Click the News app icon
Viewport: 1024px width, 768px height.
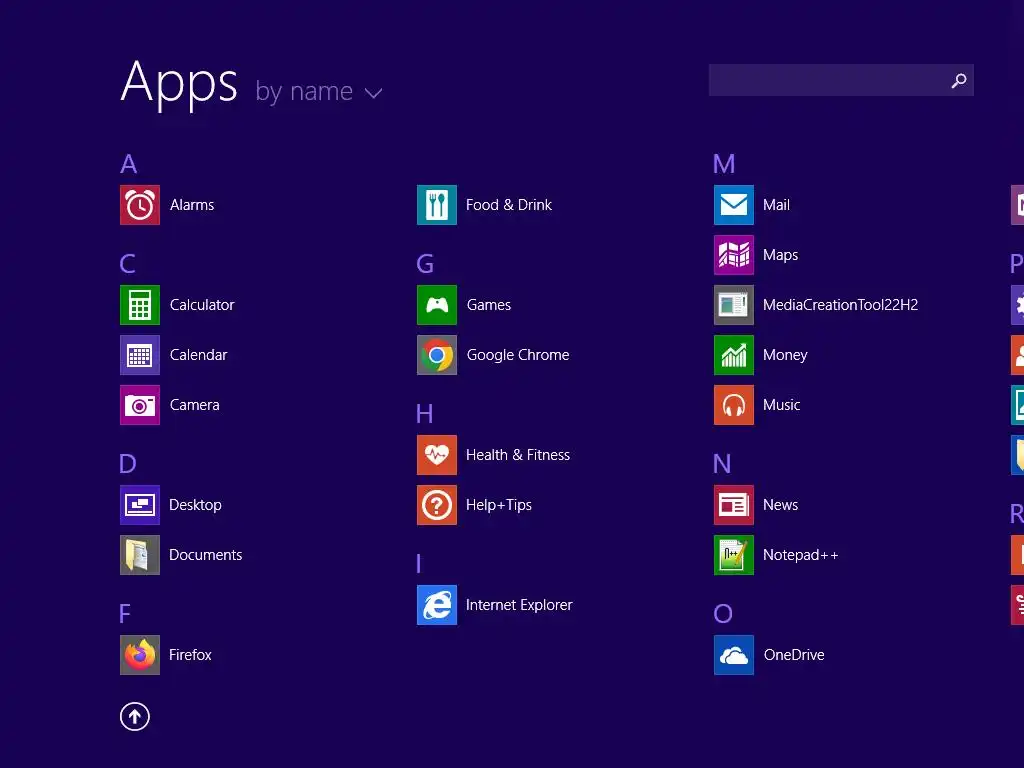coord(734,505)
